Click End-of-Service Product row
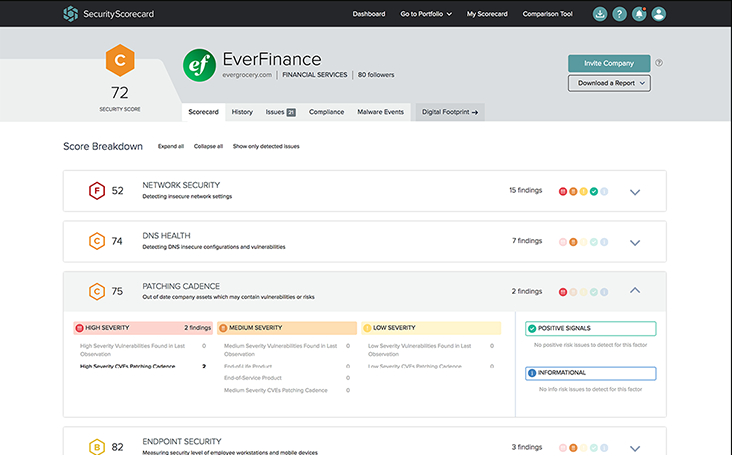Image resolution: width=732 pixels, height=455 pixels. pos(287,378)
